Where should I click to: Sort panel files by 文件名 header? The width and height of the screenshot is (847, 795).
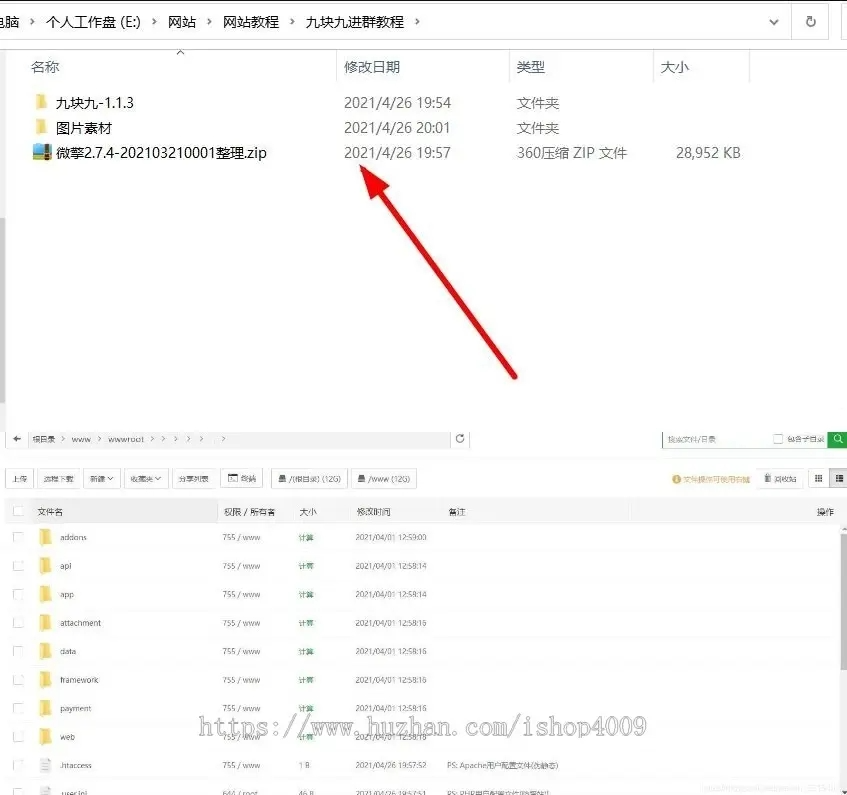coord(50,511)
